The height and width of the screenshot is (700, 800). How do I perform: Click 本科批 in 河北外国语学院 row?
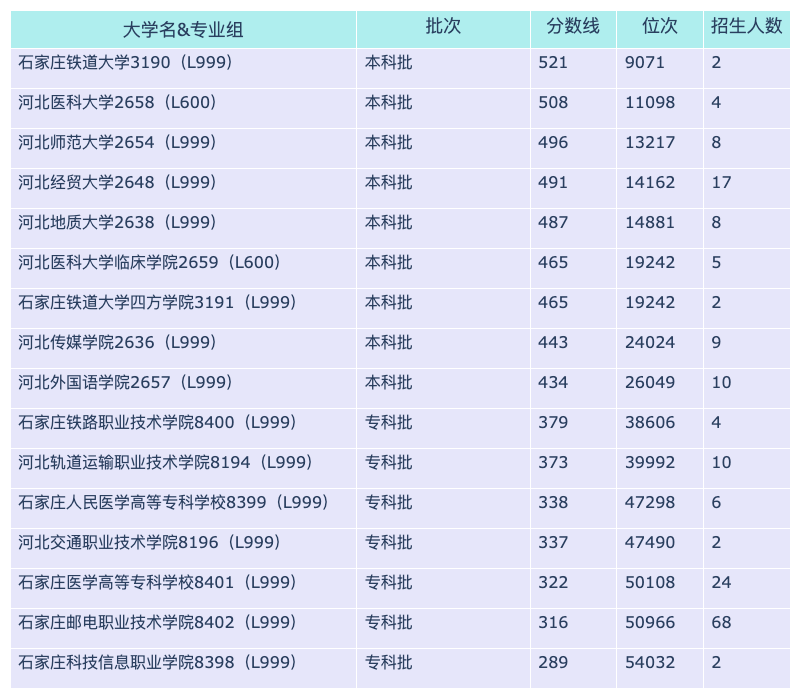[x=388, y=382]
